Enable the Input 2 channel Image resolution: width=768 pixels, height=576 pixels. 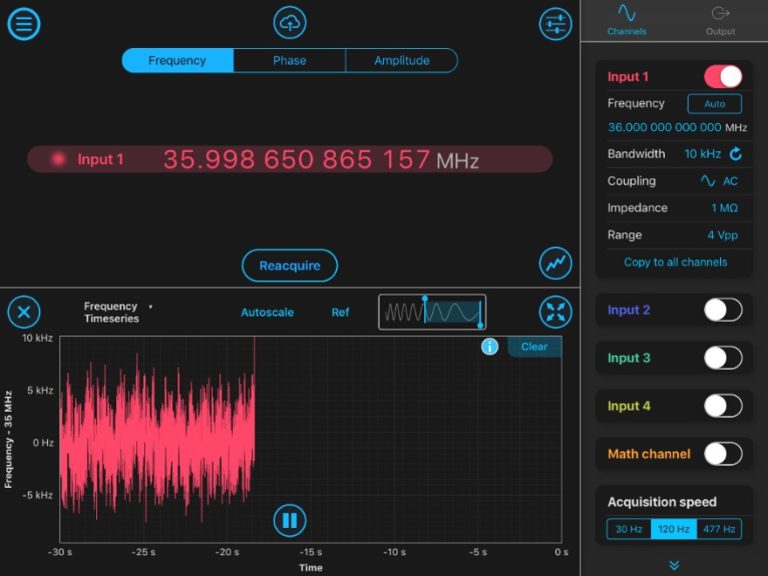pyautogui.click(x=723, y=310)
